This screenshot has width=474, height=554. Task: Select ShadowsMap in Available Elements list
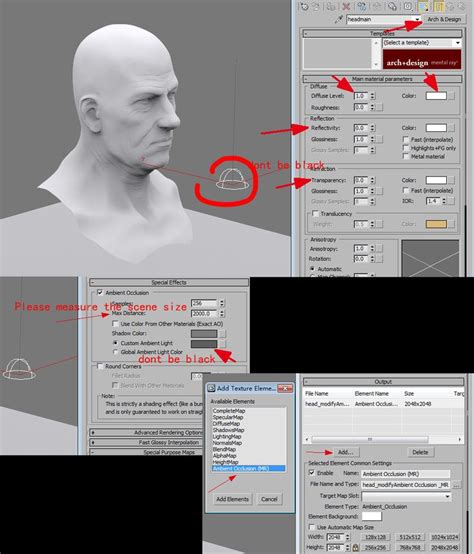(228, 430)
